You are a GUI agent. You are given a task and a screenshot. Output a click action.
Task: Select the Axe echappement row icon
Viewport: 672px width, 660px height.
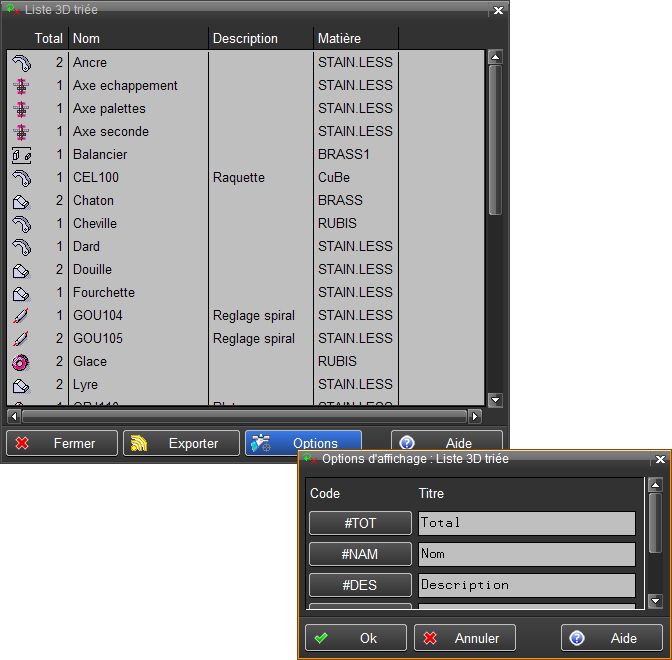(x=21, y=86)
